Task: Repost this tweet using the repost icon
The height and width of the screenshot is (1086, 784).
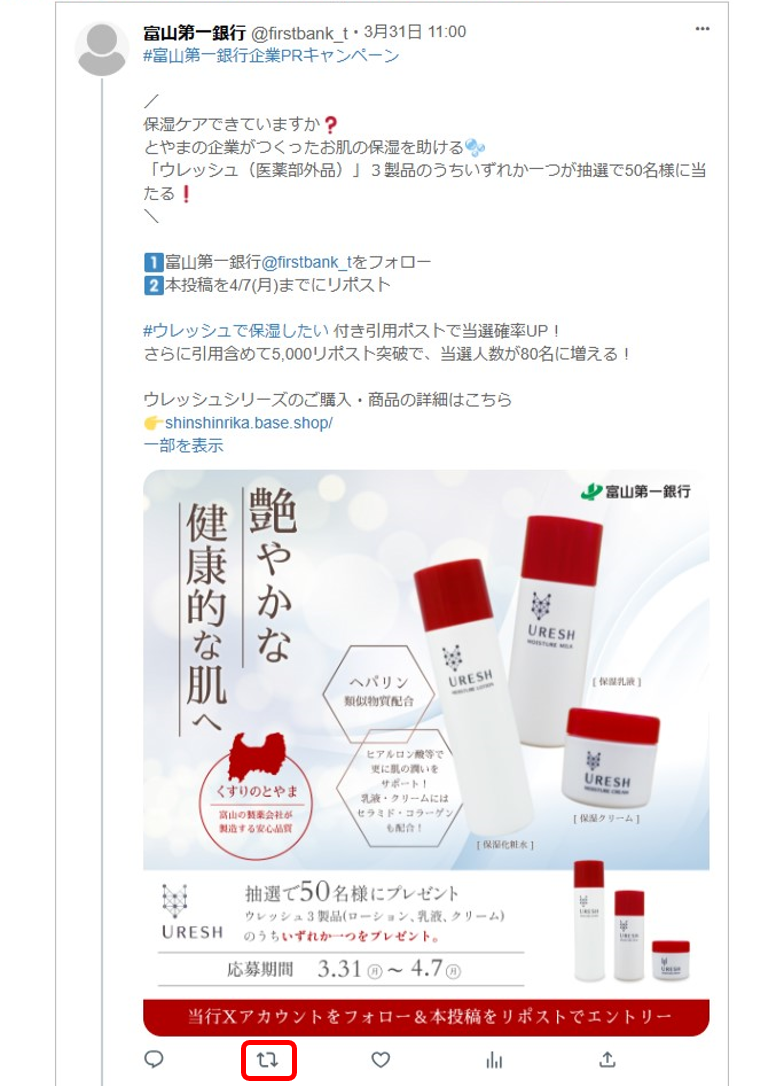Action: tap(267, 1059)
